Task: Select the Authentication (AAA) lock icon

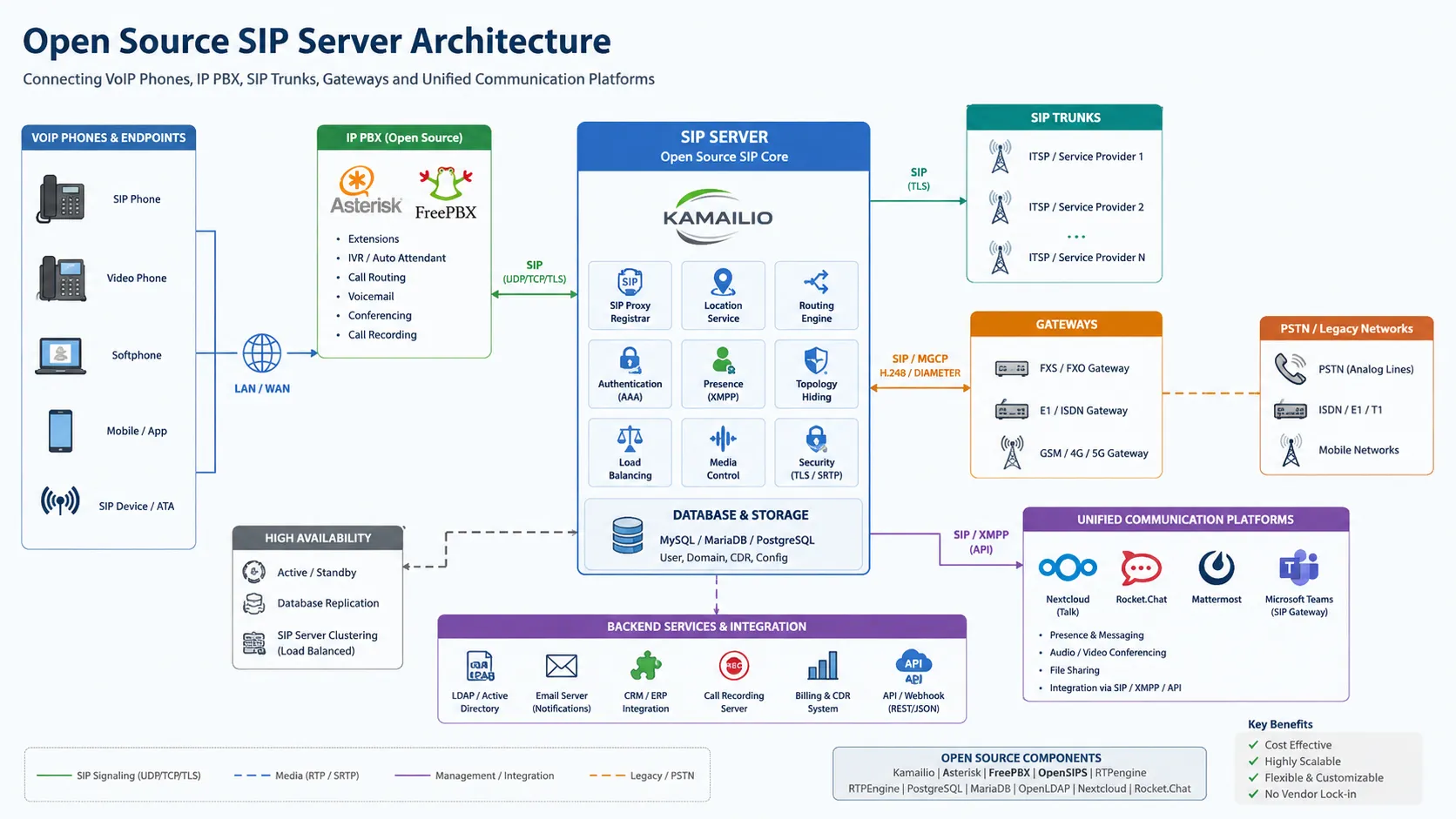Action: coord(630,359)
